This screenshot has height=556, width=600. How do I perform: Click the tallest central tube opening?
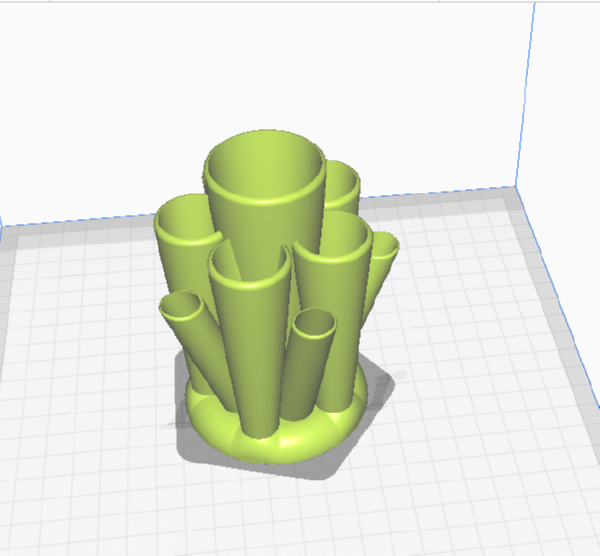point(264,167)
